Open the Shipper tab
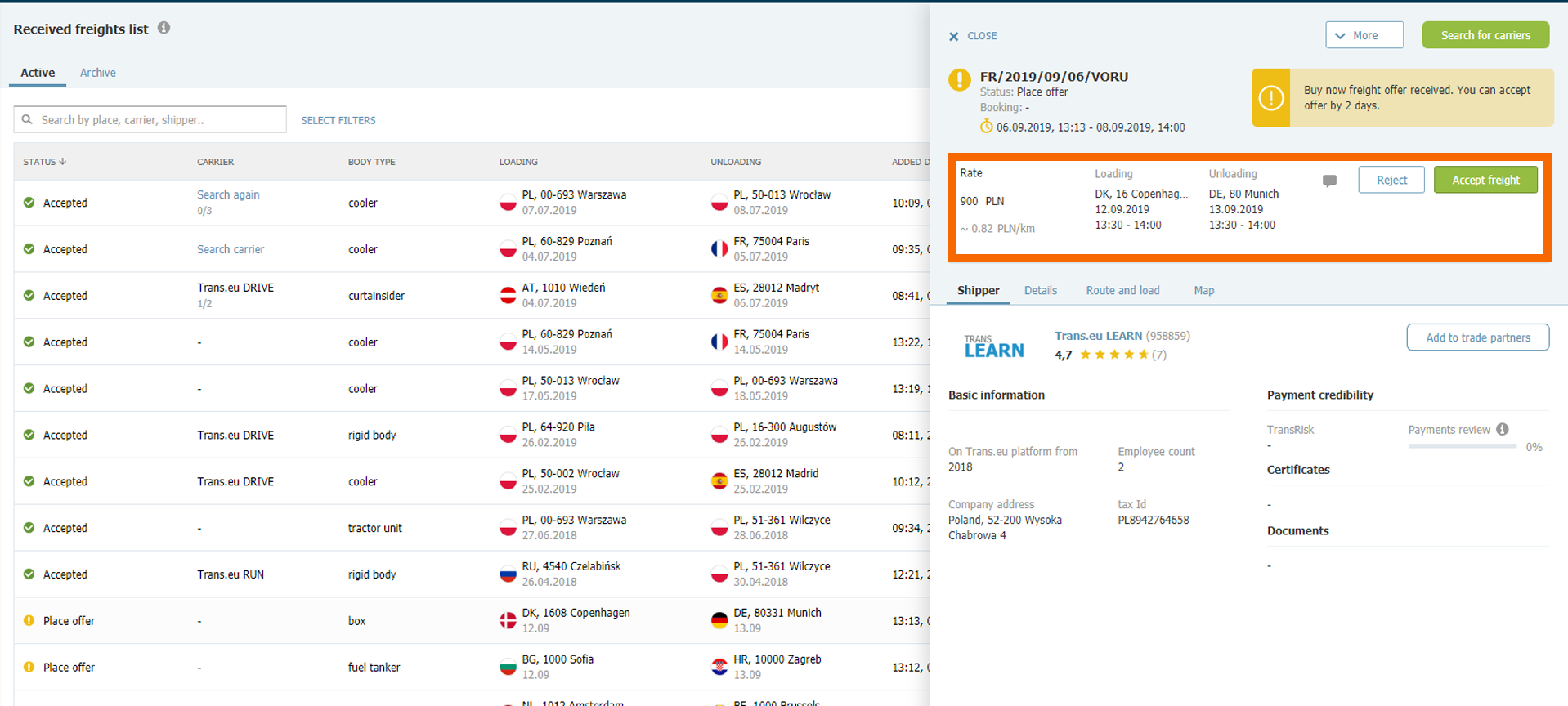Viewport: 1568px width, 706px height. [x=979, y=290]
